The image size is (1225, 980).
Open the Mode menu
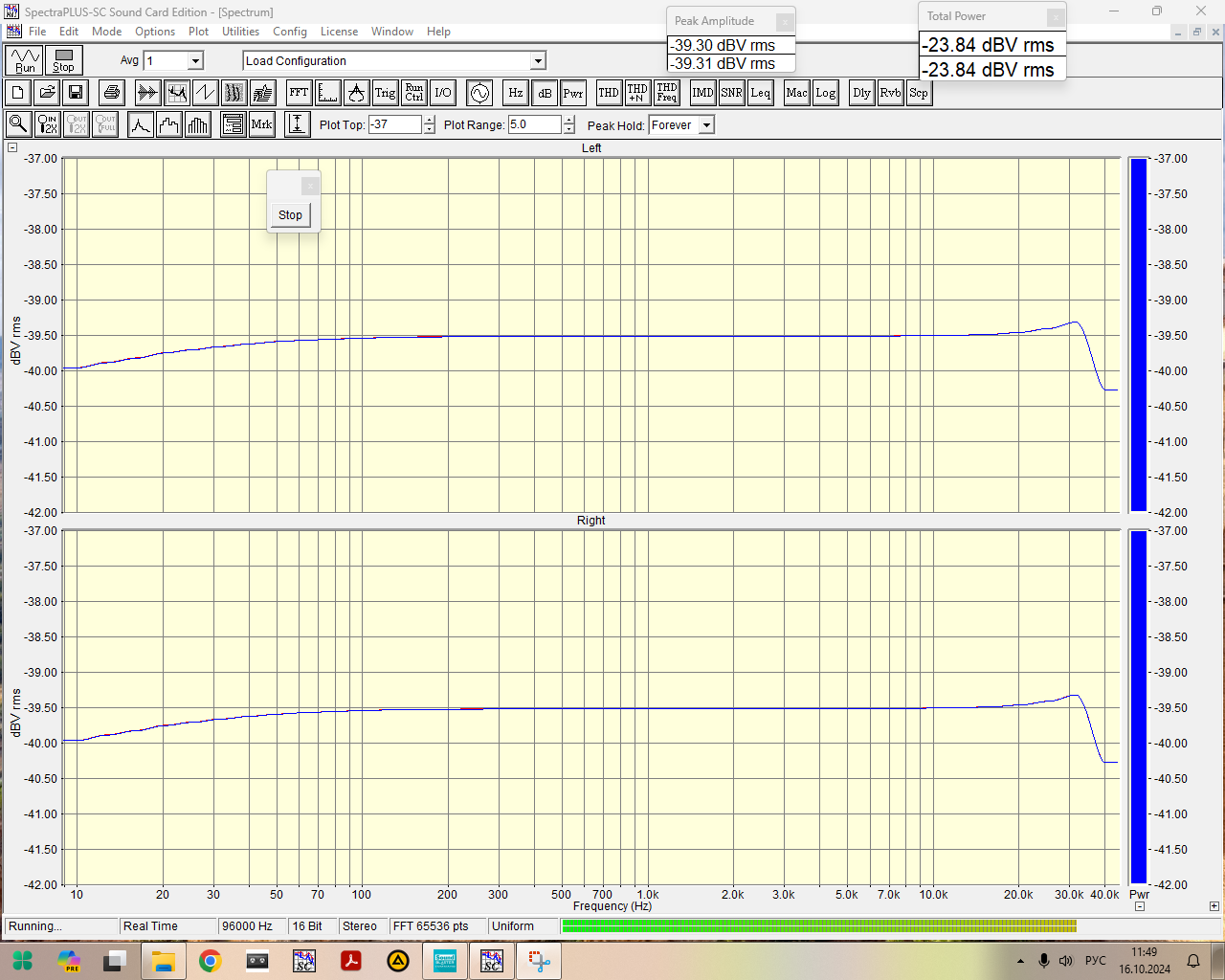[107, 32]
